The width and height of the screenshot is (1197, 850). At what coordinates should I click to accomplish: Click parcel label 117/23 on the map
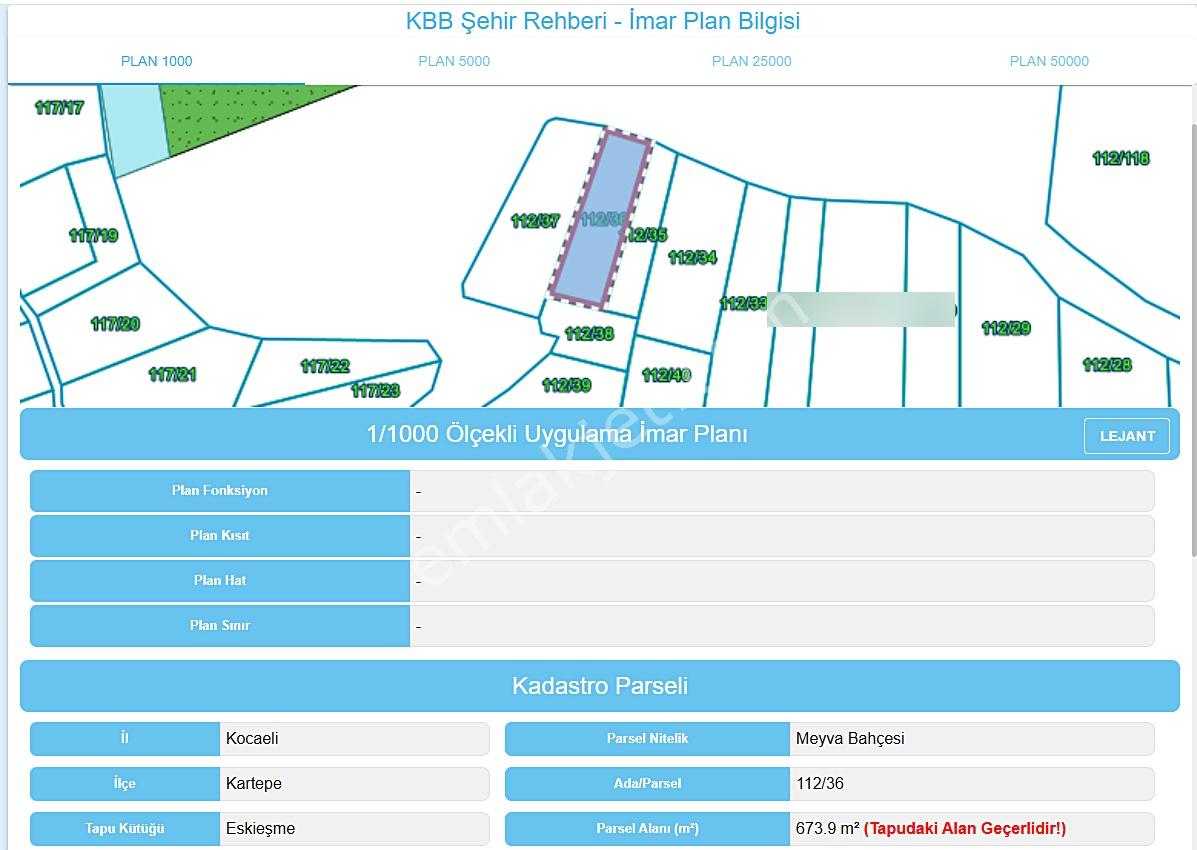click(376, 391)
